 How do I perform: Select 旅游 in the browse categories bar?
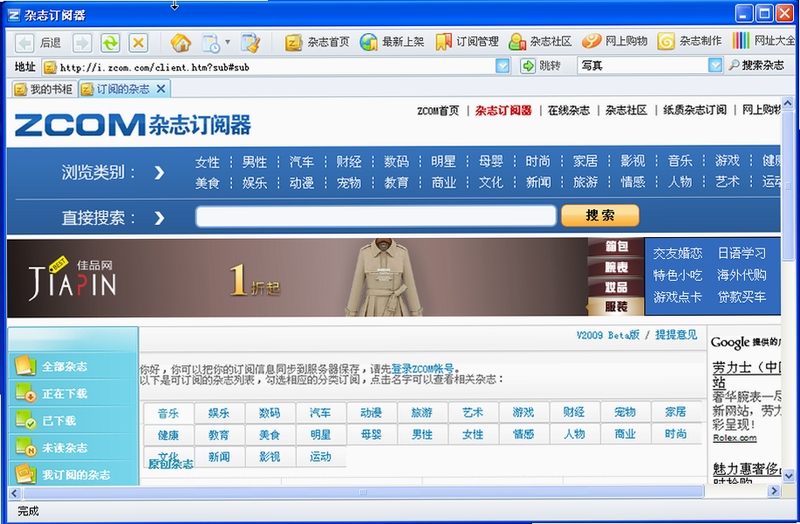pos(585,182)
